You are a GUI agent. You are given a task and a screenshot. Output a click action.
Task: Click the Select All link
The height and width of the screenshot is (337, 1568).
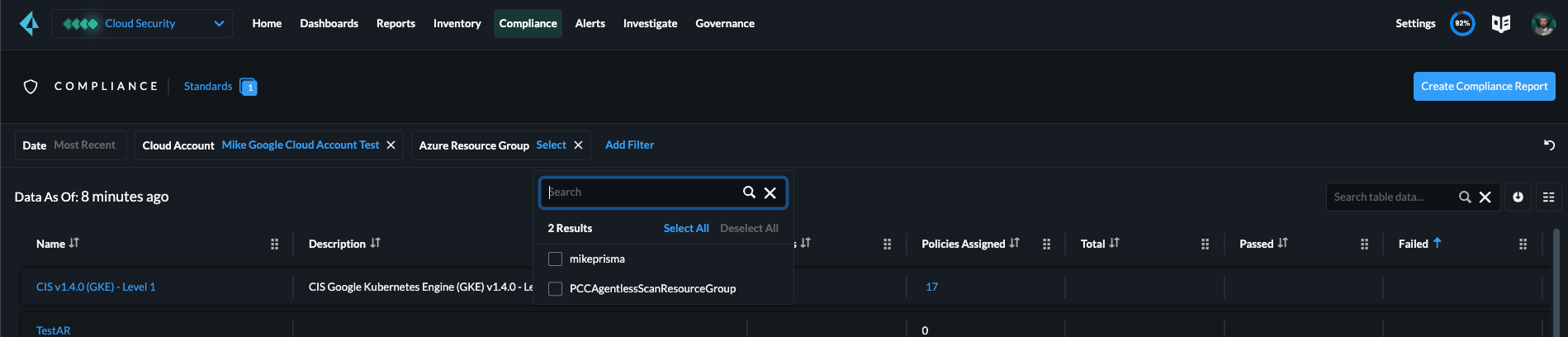(685, 228)
